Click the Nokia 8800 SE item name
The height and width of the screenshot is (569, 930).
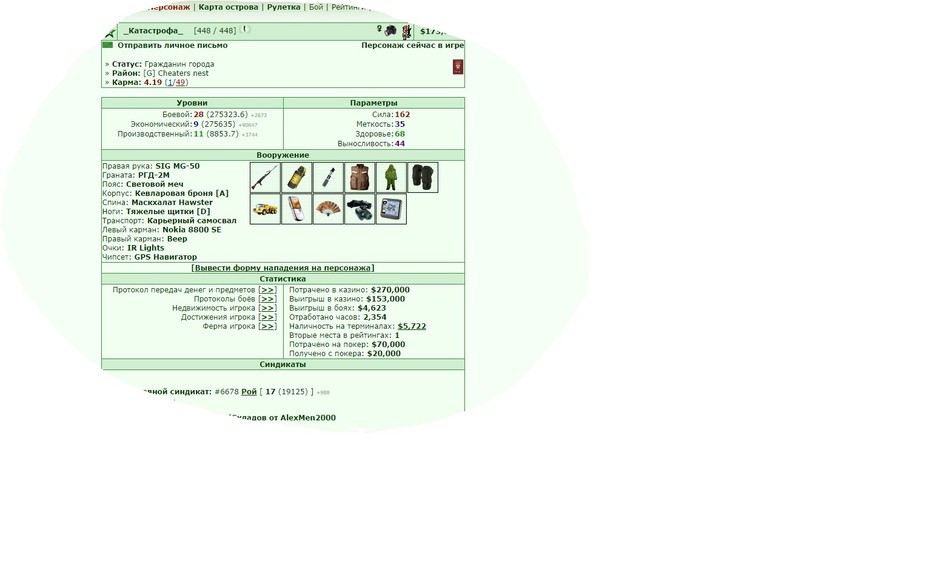point(192,230)
